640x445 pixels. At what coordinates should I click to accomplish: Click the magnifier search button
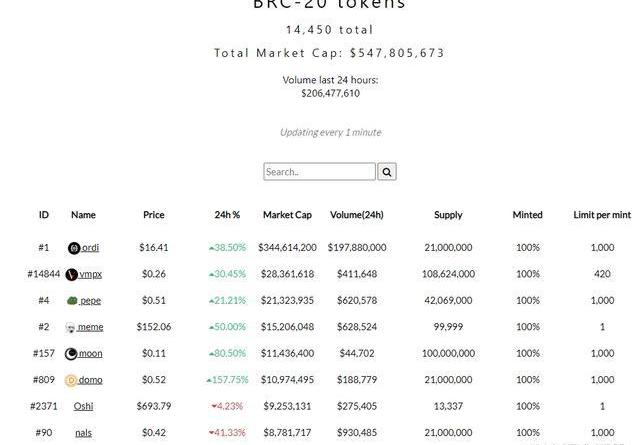point(387,172)
